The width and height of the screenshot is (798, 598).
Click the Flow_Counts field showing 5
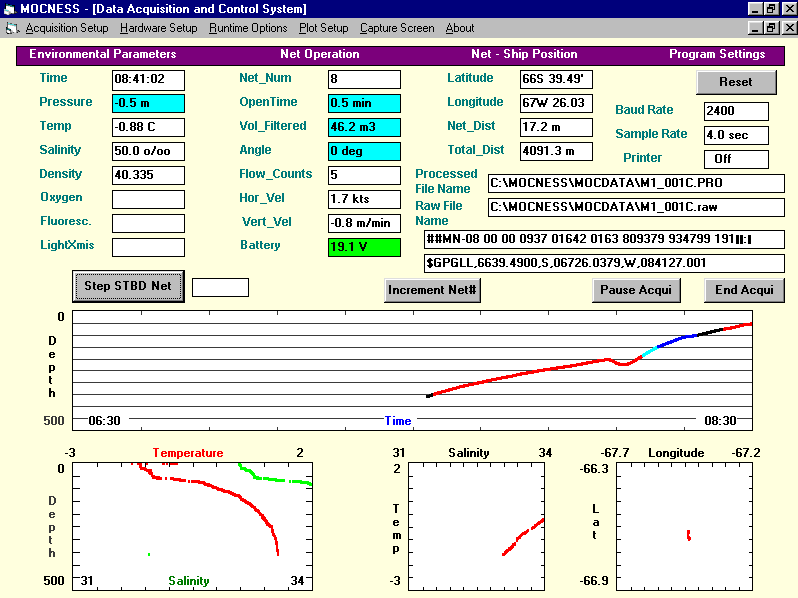pyautogui.click(x=364, y=175)
